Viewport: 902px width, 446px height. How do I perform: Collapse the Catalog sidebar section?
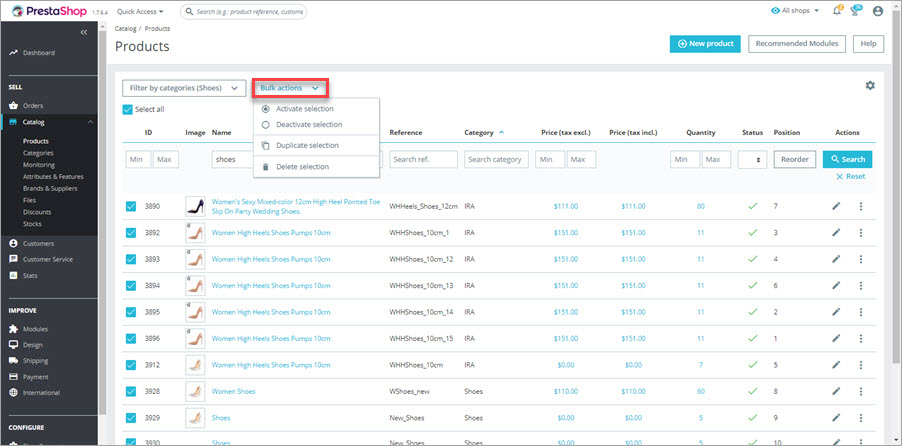tap(90, 122)
